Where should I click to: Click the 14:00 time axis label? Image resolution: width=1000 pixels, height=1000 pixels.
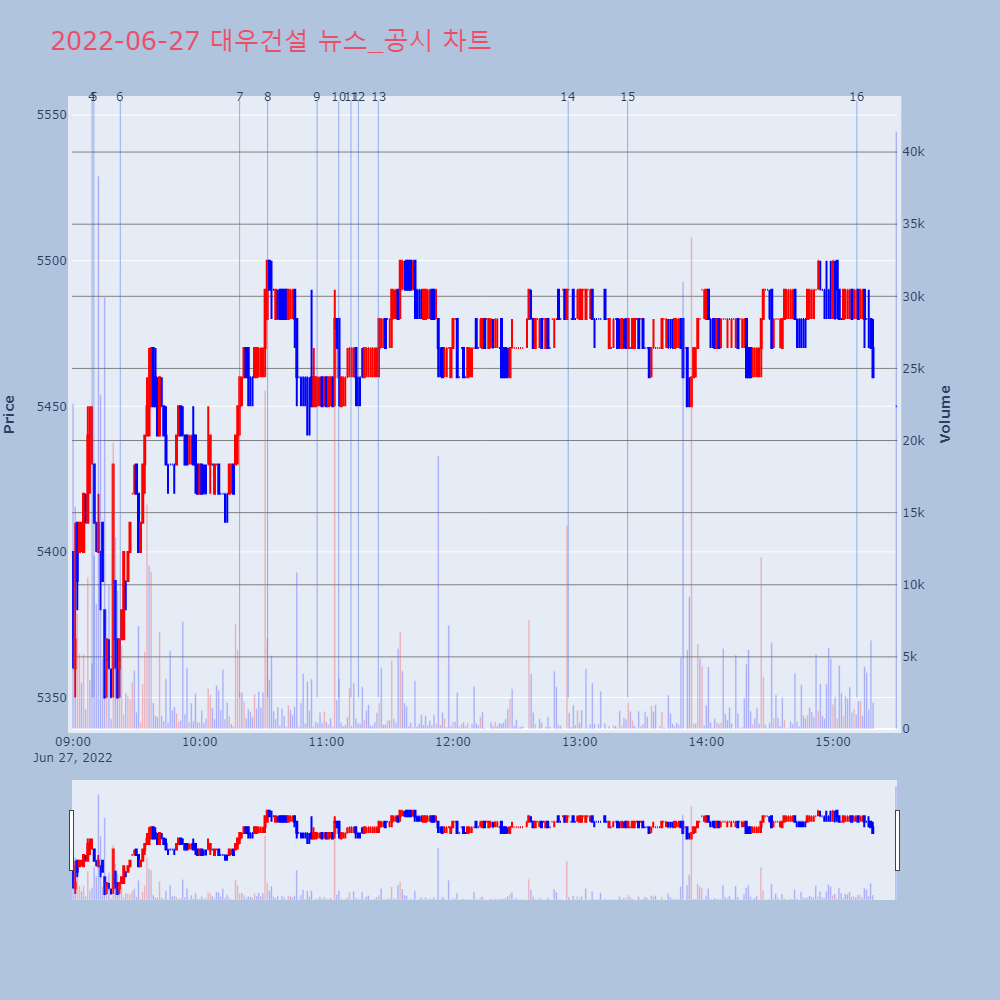pyautogui.click(x=707, y=742)
